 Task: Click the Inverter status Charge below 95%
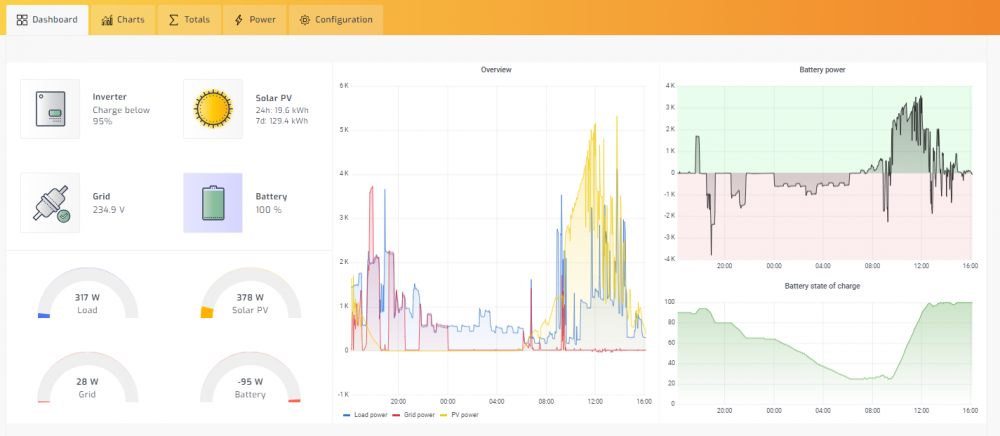[x=121, y=115]
